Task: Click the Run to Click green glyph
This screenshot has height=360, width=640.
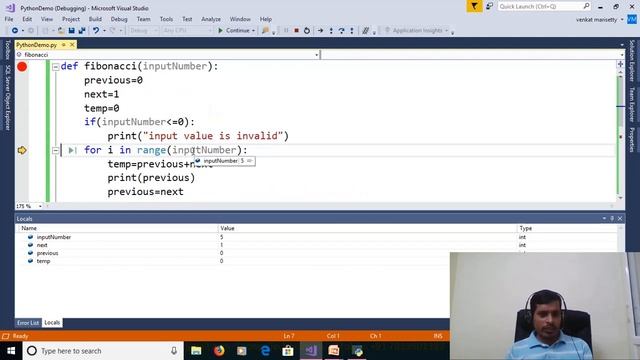Action: pos(72,150)
